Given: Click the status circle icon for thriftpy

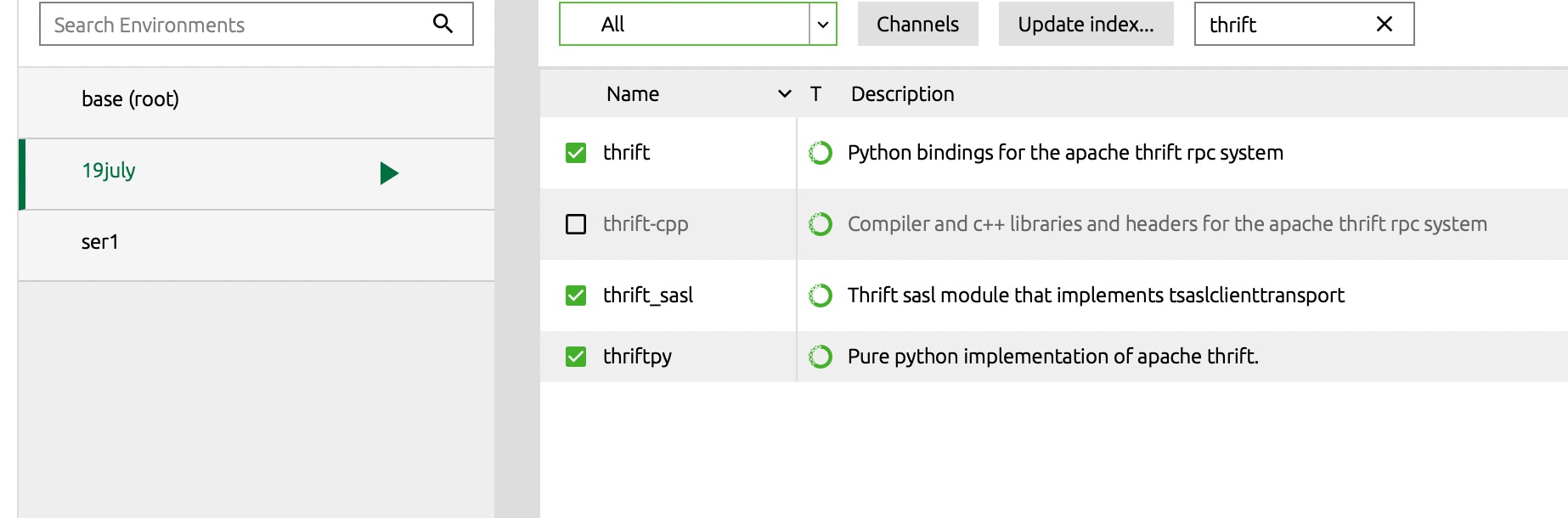Looking at the screenshot, I should [821, 357].
